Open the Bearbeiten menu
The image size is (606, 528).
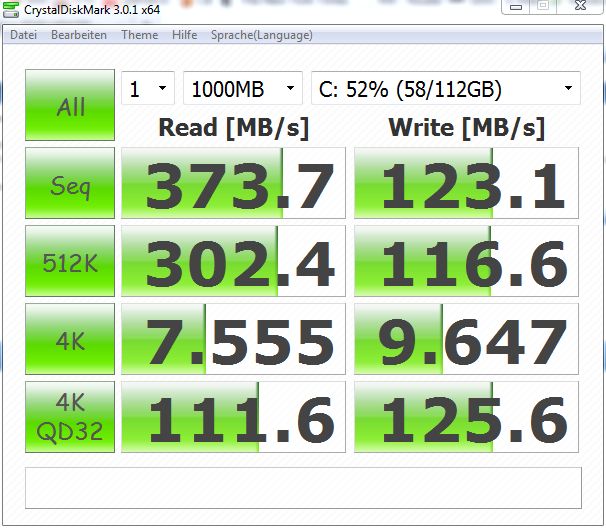[x=79, y=35]
